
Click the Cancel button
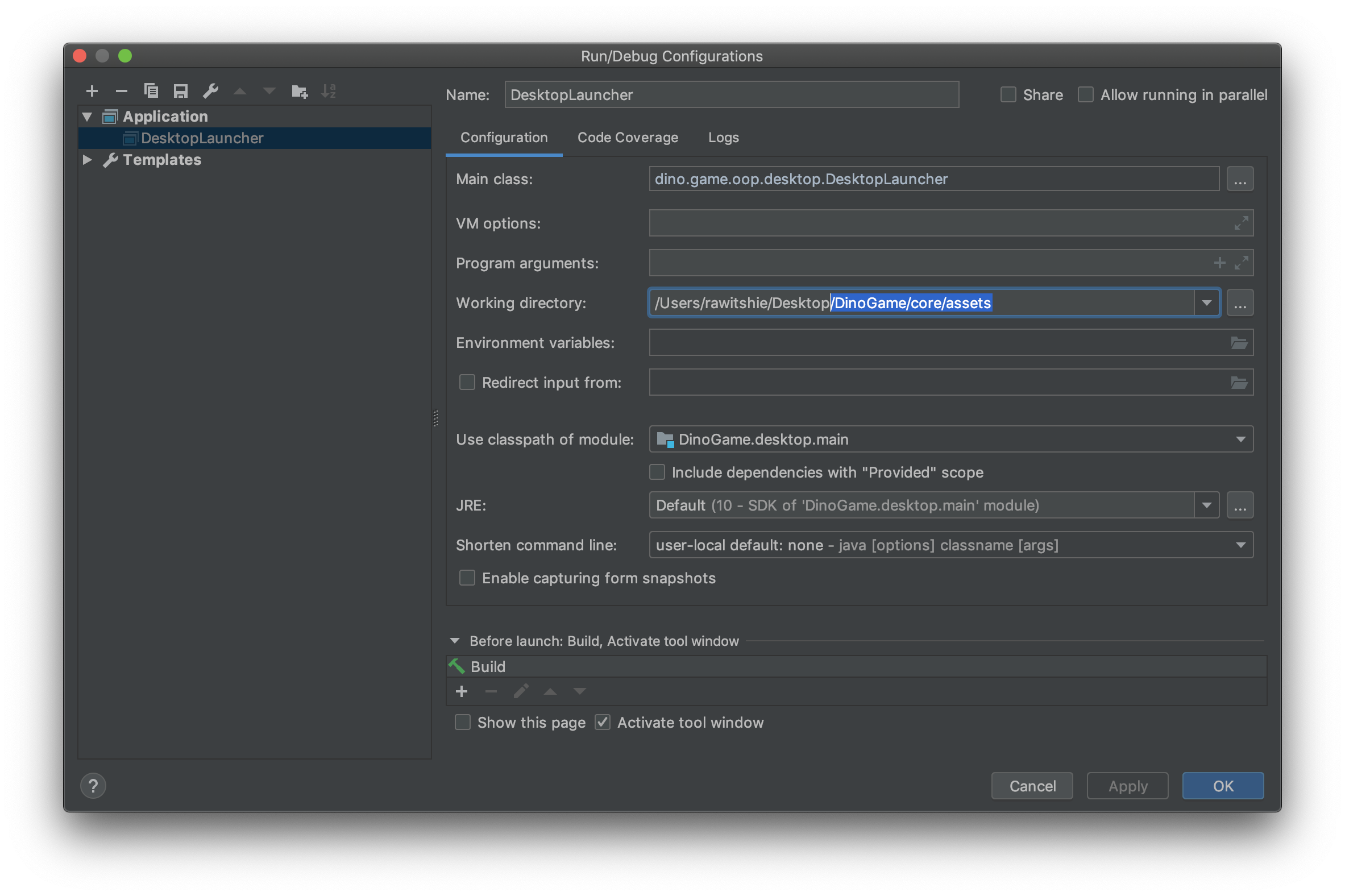[1031, 786]
